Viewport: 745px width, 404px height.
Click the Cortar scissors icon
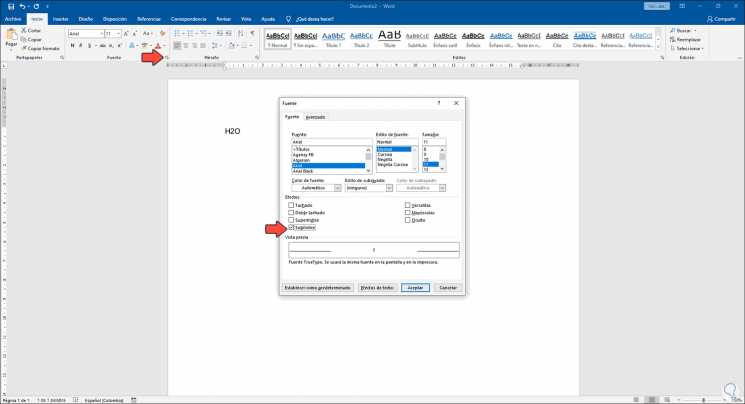pyautogui.click(x=23, y=30)
